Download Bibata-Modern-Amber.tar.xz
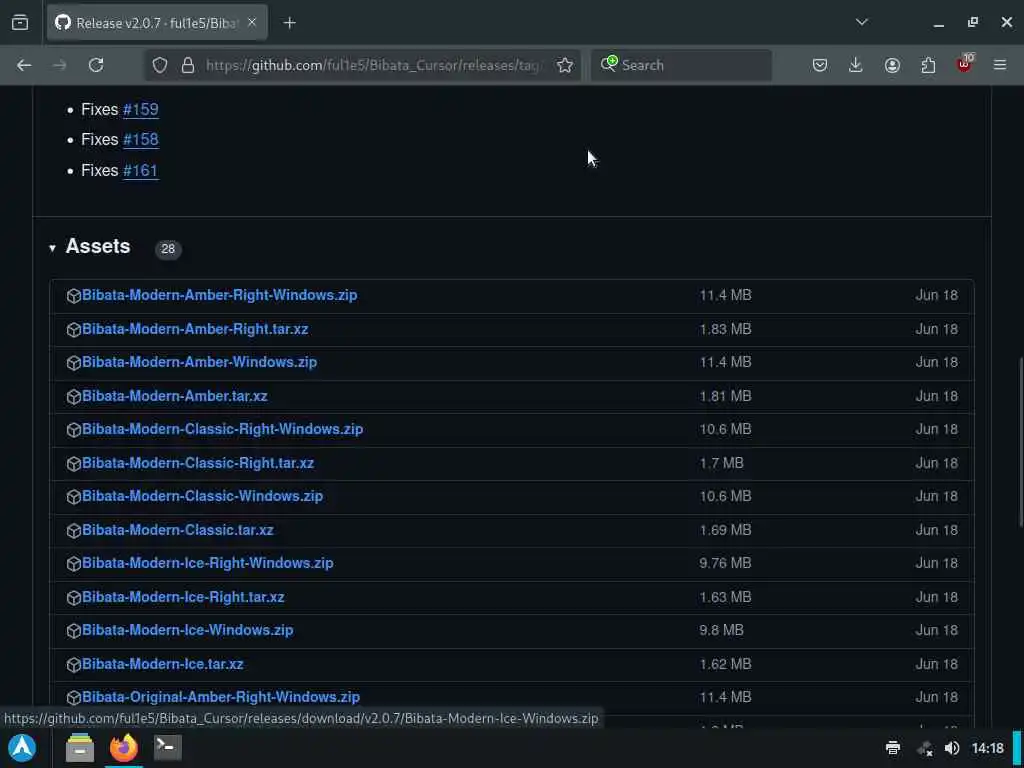The height and width of the screenshot is (768, 1024). pos(174,396)
